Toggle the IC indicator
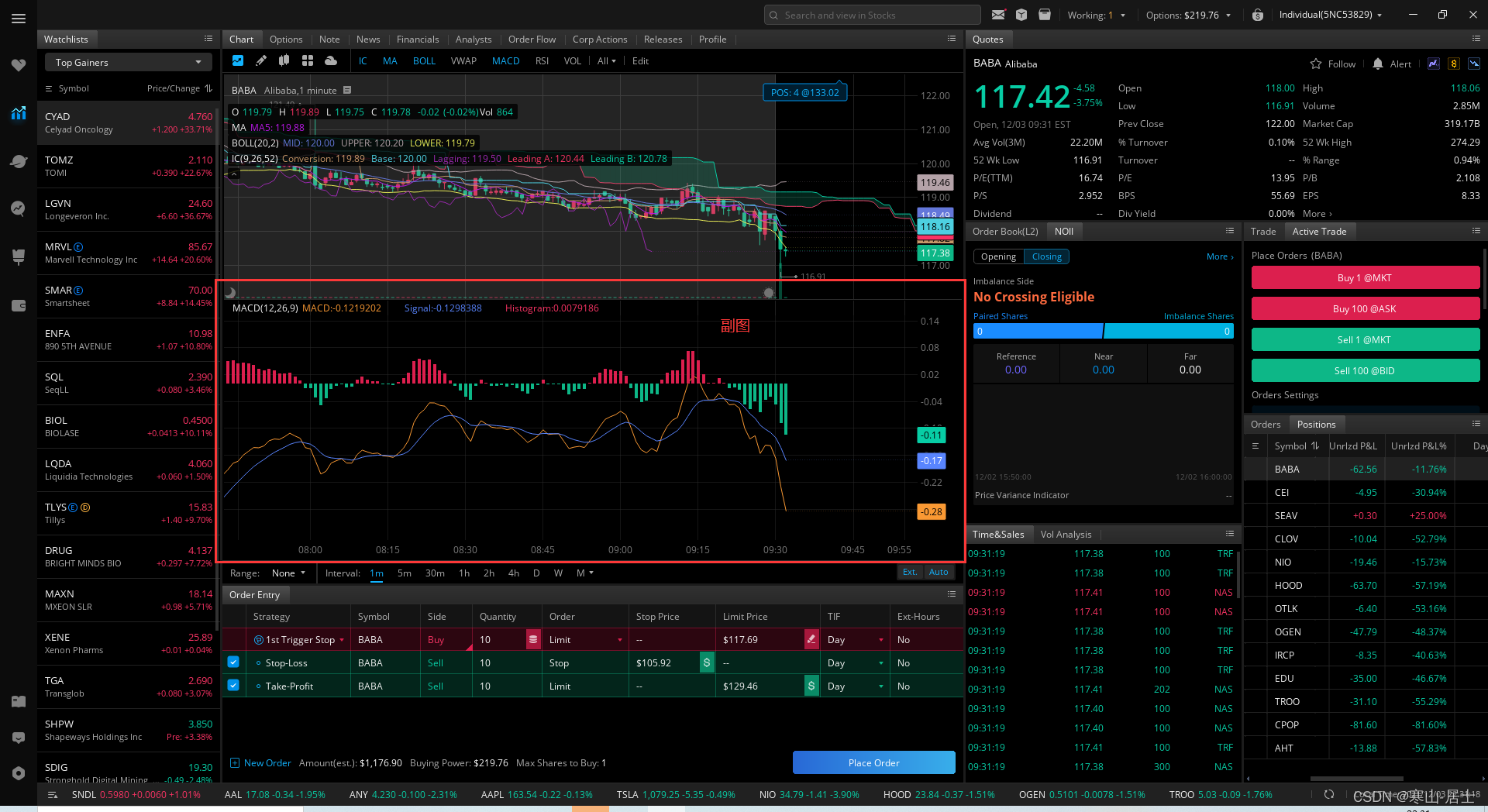Screen dimensions: 1488x812 click(363, 61)
